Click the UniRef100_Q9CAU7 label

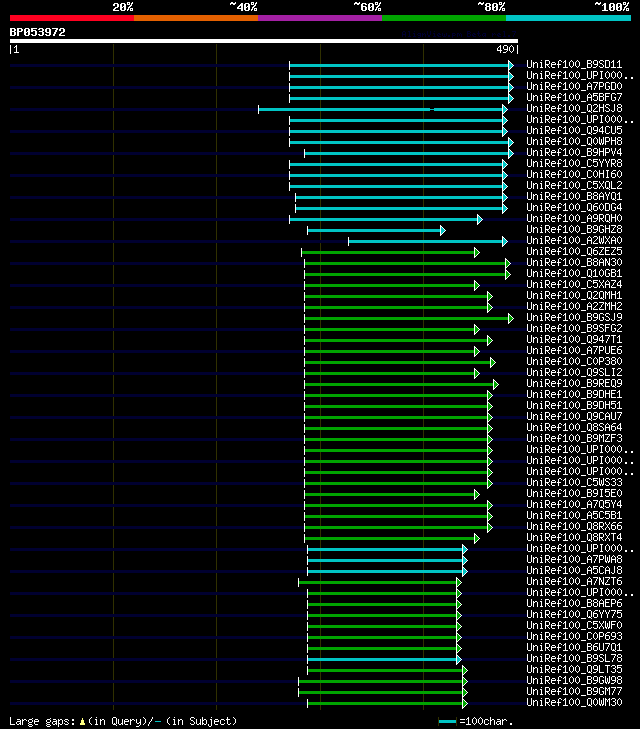click(574, 417)
